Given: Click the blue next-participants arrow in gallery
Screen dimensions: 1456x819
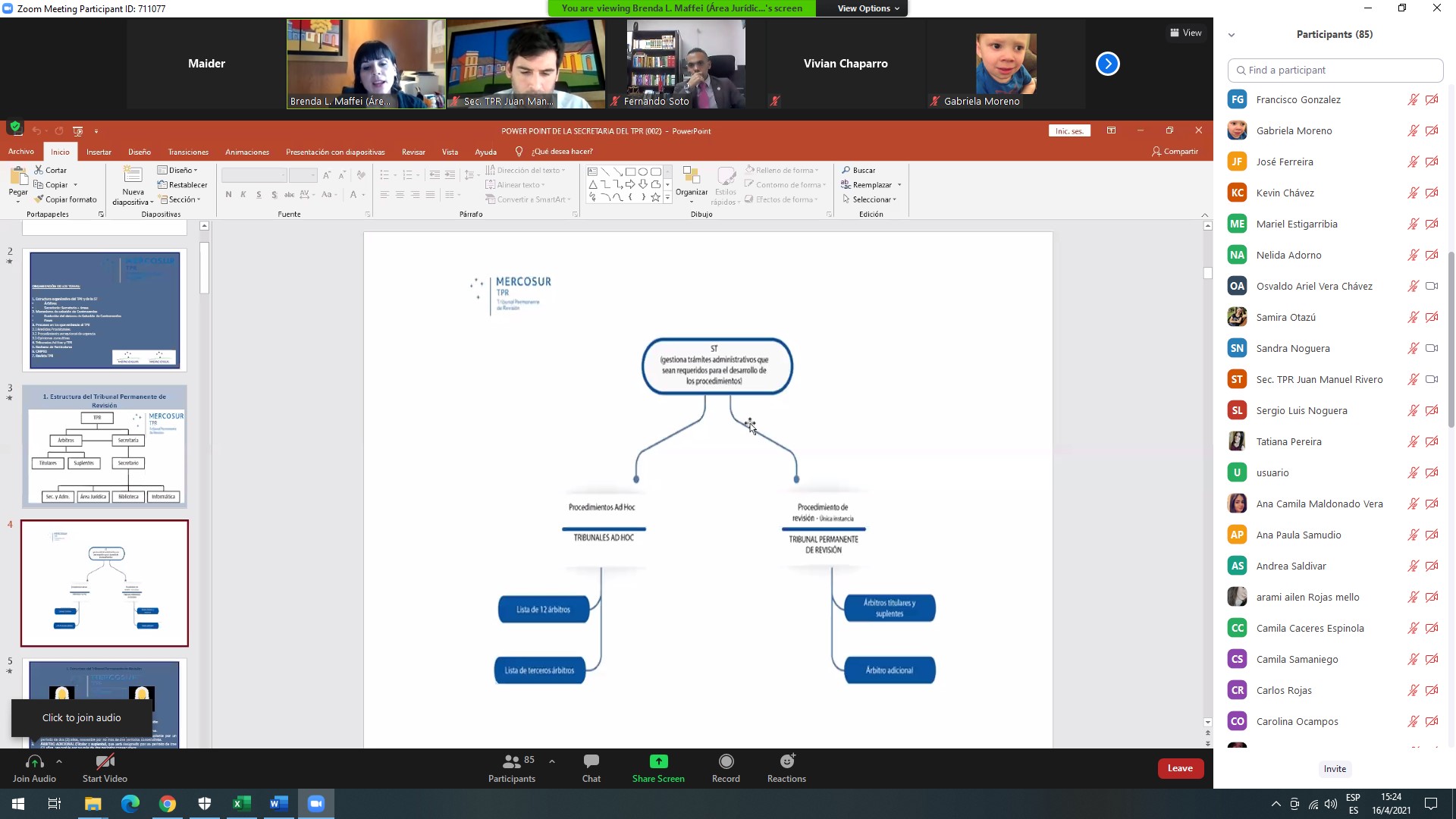Looking at the screenshot, I should click(x=1107, y=64).
